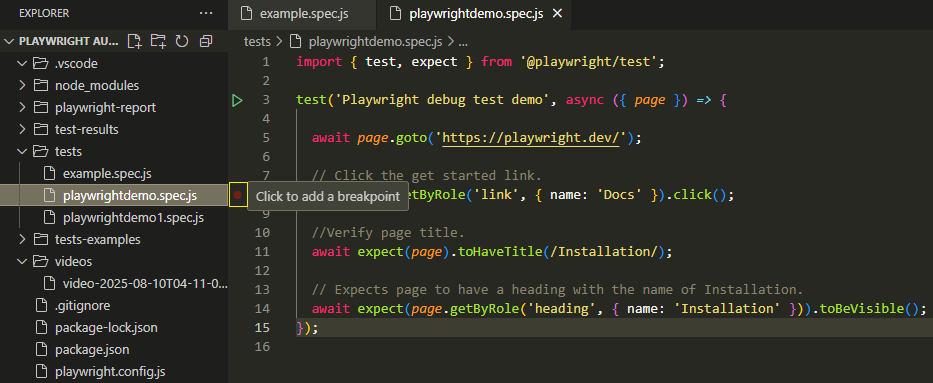This screenshot has width=933, height=383.
Task: Click the '//Verify page title.' comment
Action: (x=388, y=233)
